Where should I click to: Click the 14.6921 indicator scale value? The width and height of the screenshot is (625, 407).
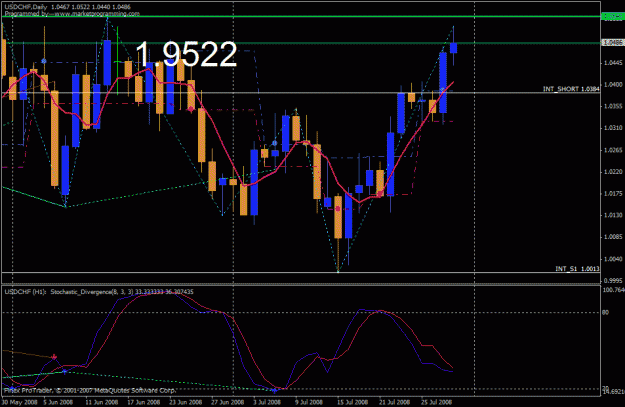613,391
